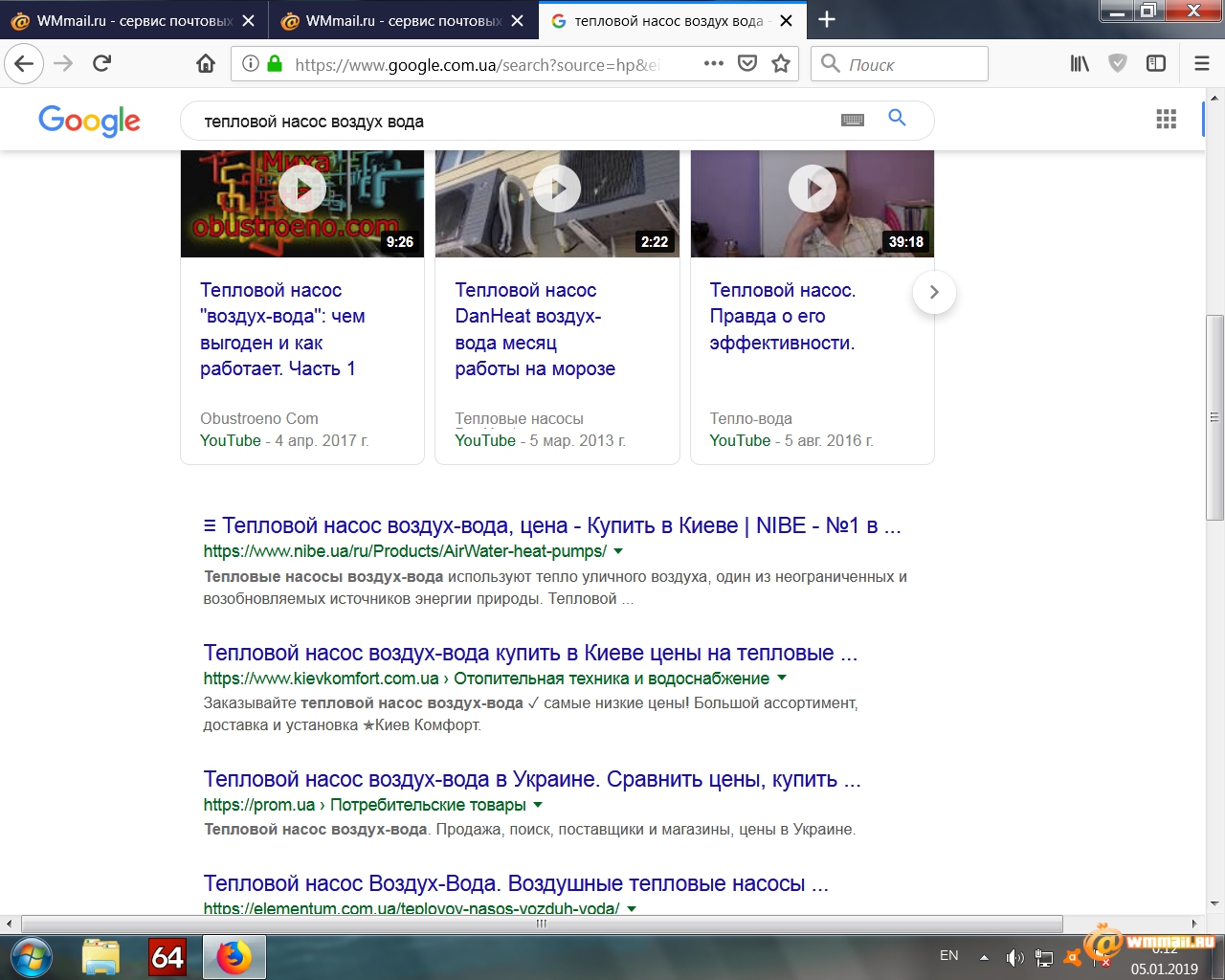
Task: Toggle the Firefox sidebar icon
Action: (1156, 64)
